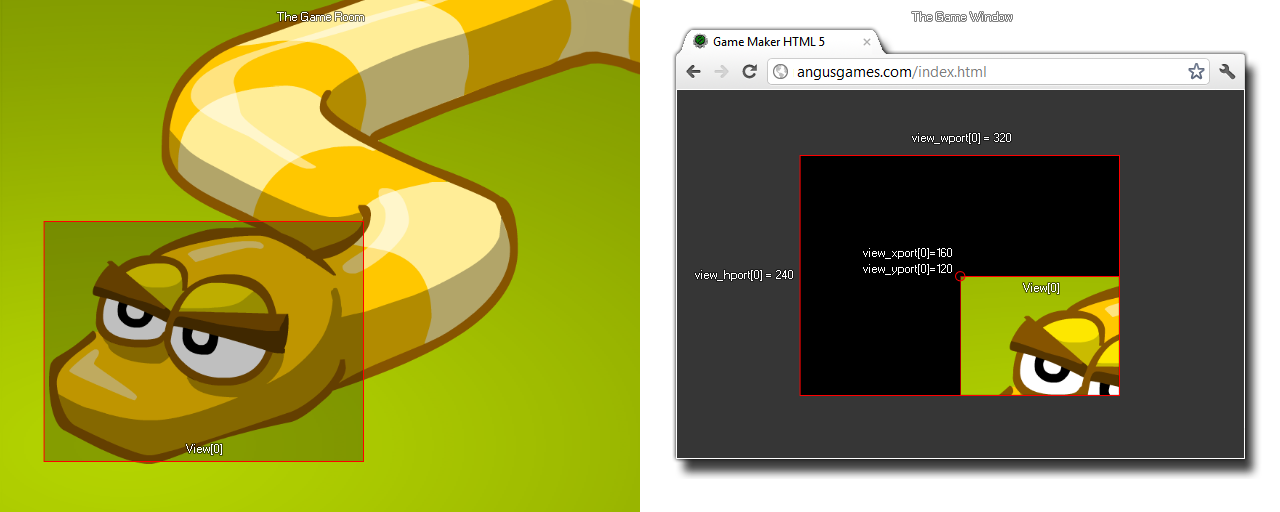The width and height of the screenshot is (1280, 512).
Task: Click the view_xport[0]=160 text
Action: tap(907, 253)
